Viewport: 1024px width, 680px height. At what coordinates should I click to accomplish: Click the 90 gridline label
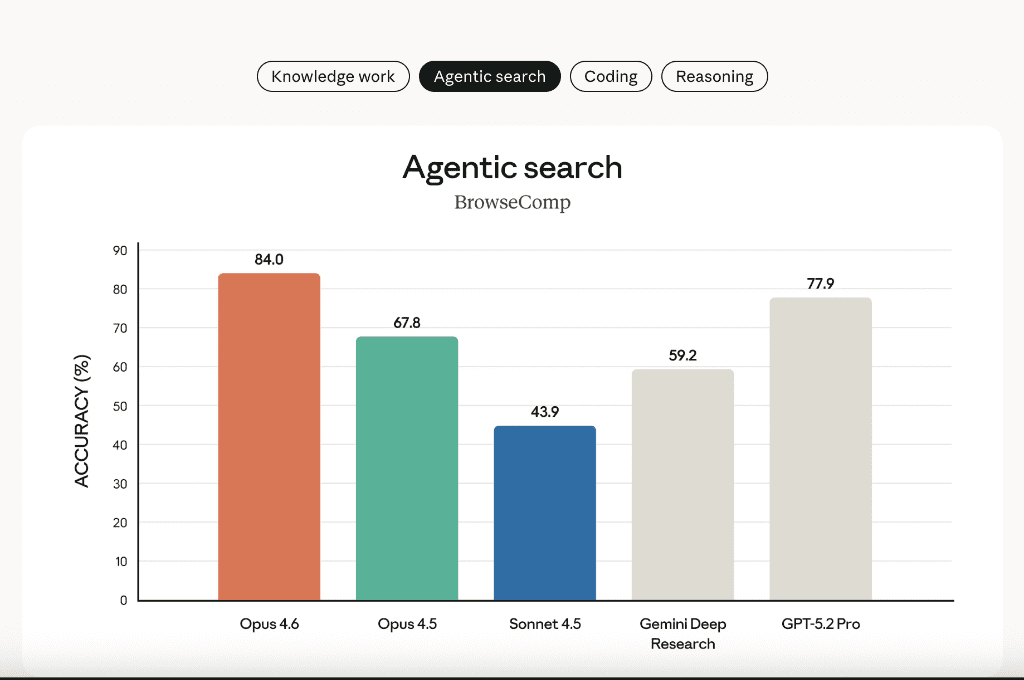(118, 249)
